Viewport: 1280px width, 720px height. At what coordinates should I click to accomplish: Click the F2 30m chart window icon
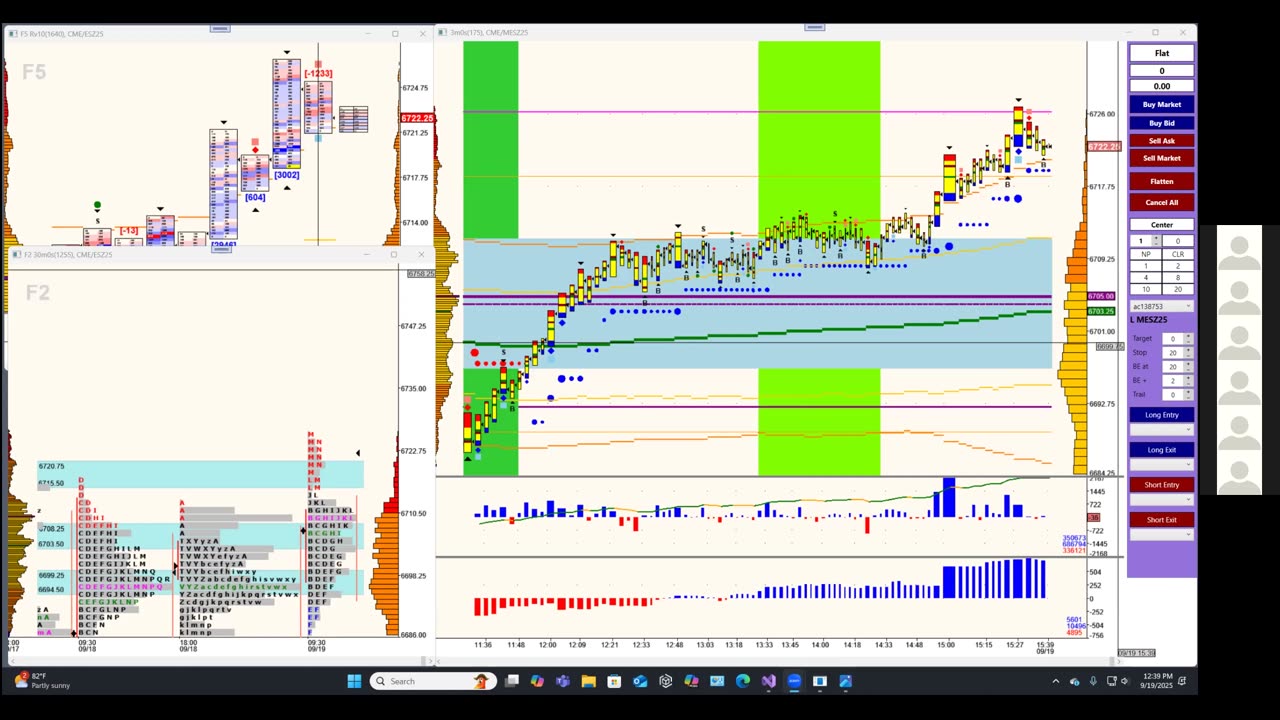tap(16, 255)
